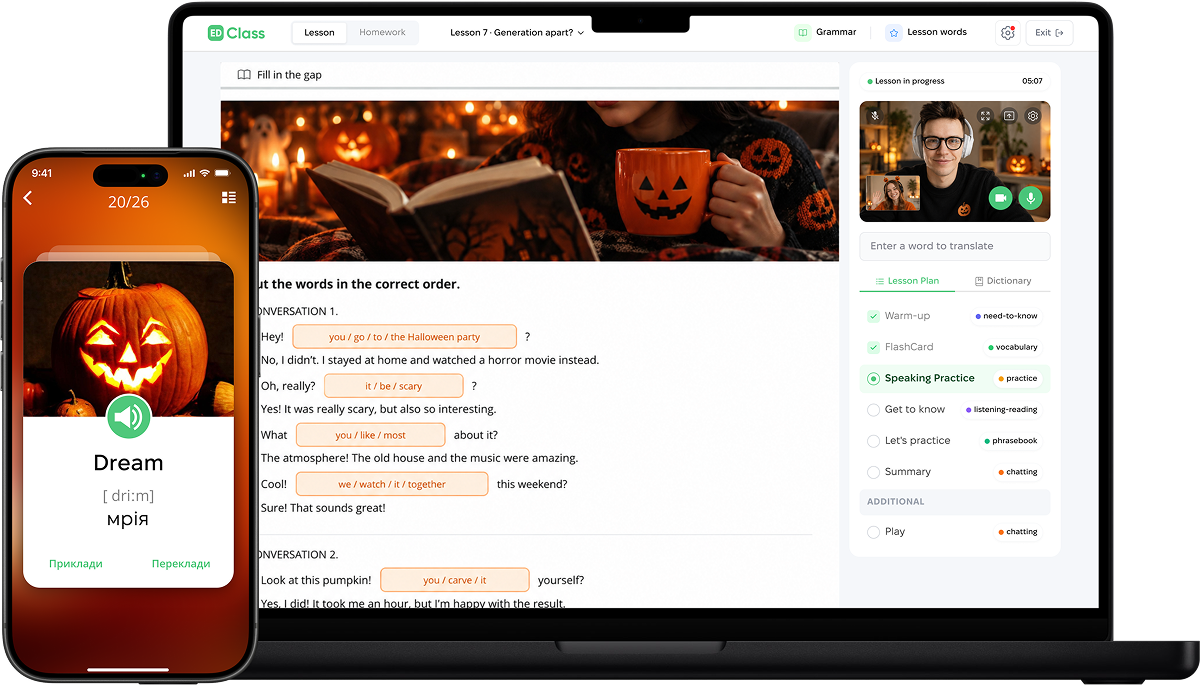1200x685 pixels.
Task: Tap the 9:41 clock on the phone
Action: click(42, 173)
